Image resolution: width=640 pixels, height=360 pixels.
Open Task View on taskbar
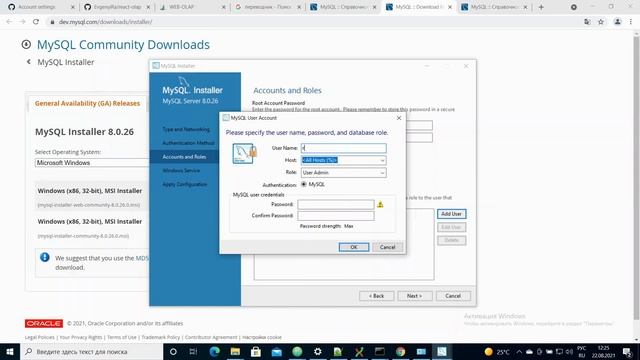pyautogui.click(x=193, y=351)
